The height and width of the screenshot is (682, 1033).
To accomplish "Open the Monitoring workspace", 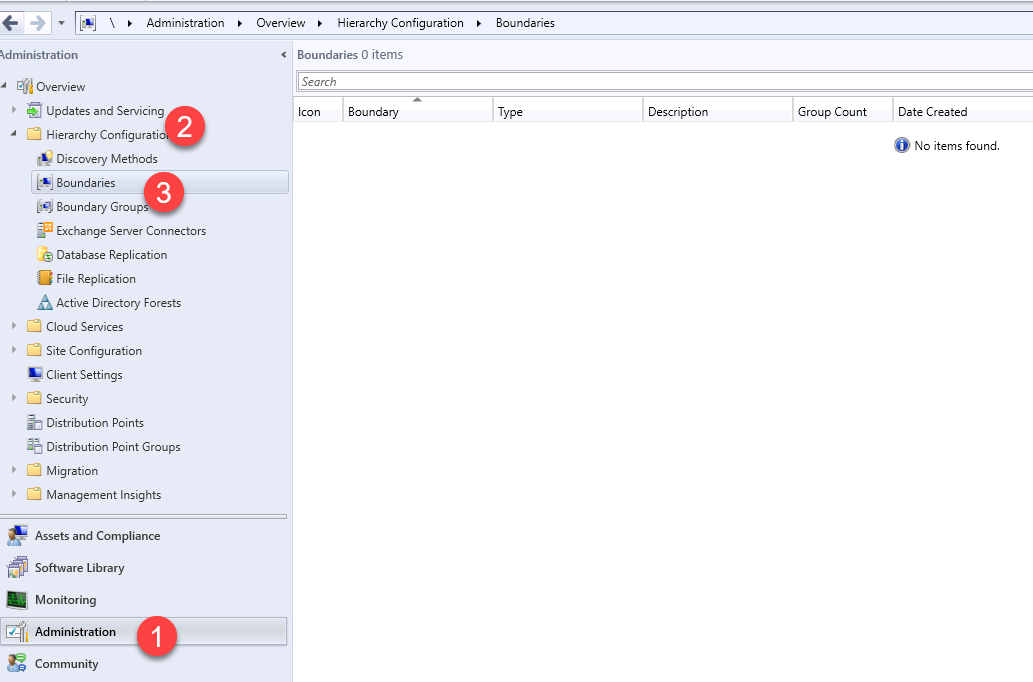I will (x=66, y=600).
